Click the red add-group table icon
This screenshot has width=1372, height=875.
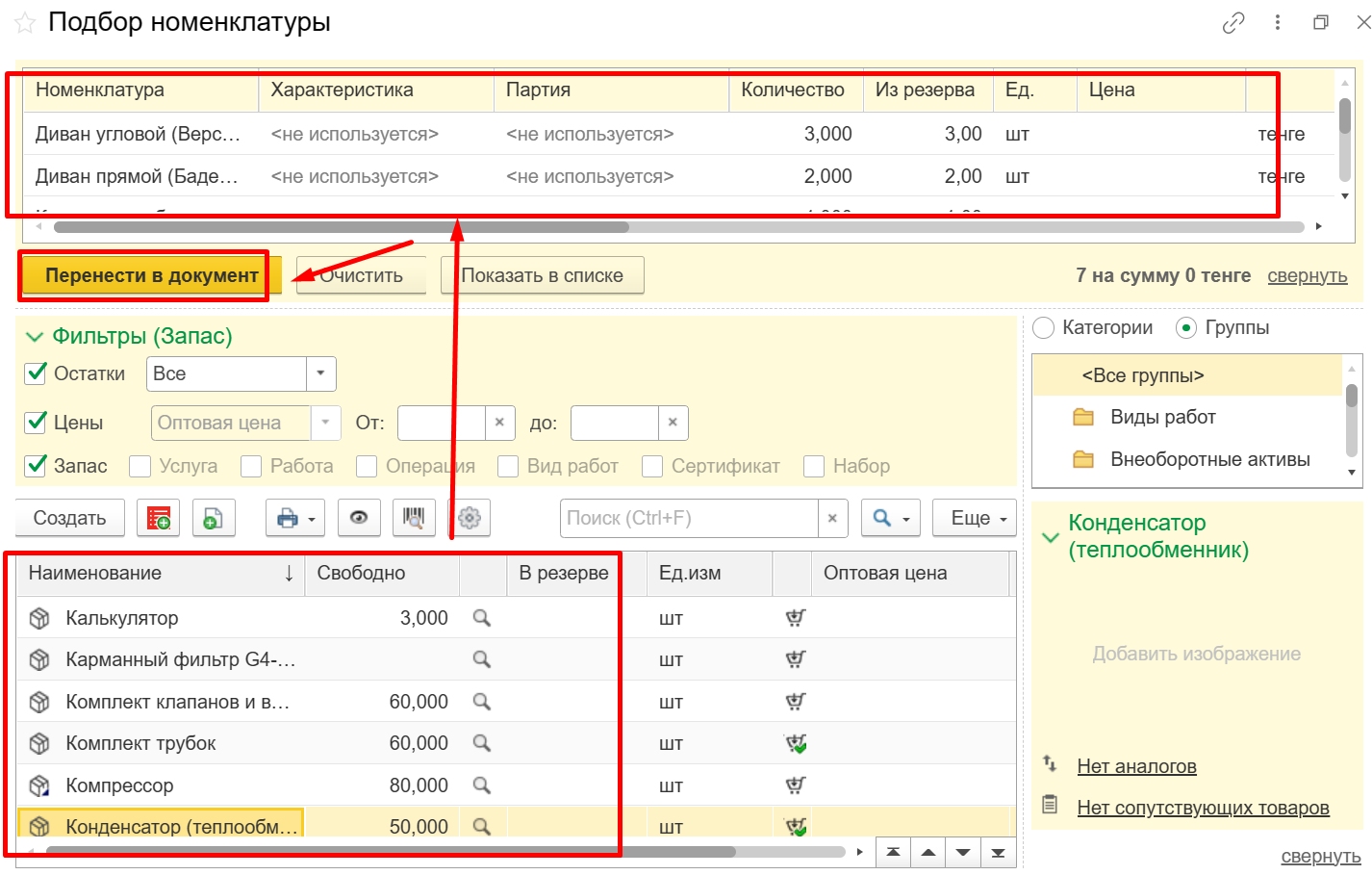tap(159, 518)
